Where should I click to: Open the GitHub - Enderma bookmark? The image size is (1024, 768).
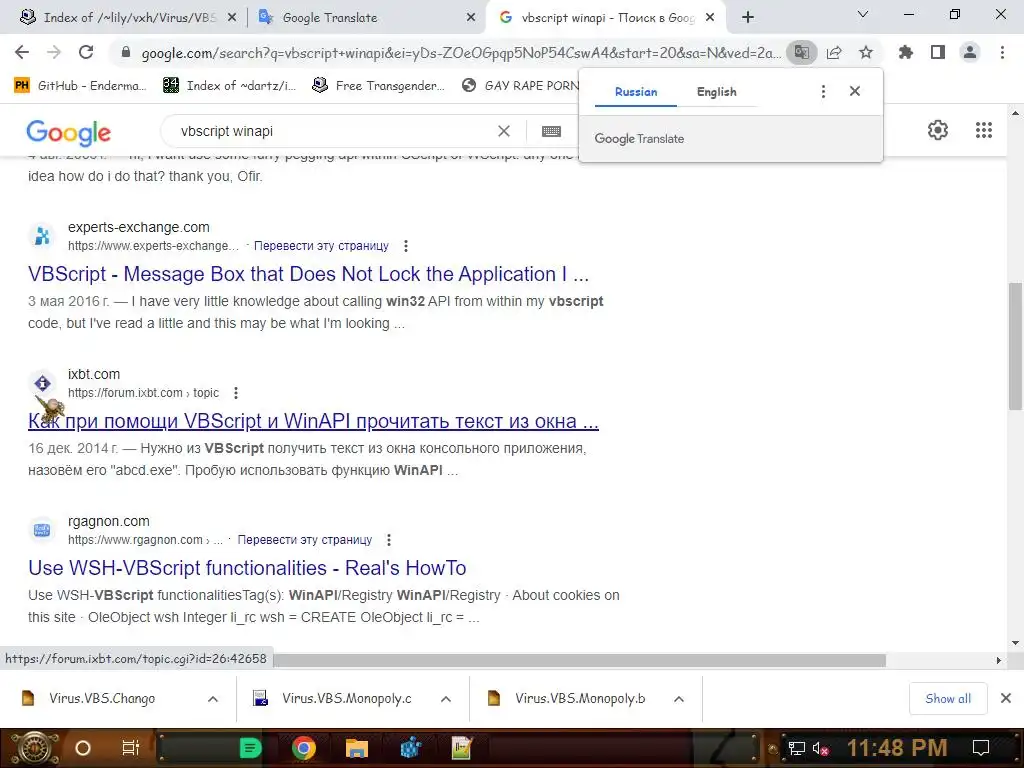pyautogui.click(x=80, y=86)
